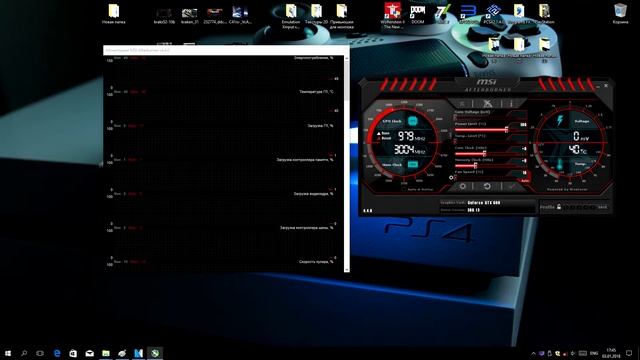Select the DOOM desktop shortcut
Image resolution: width=640 pixels, height=360 pixels.
(418, 14)
